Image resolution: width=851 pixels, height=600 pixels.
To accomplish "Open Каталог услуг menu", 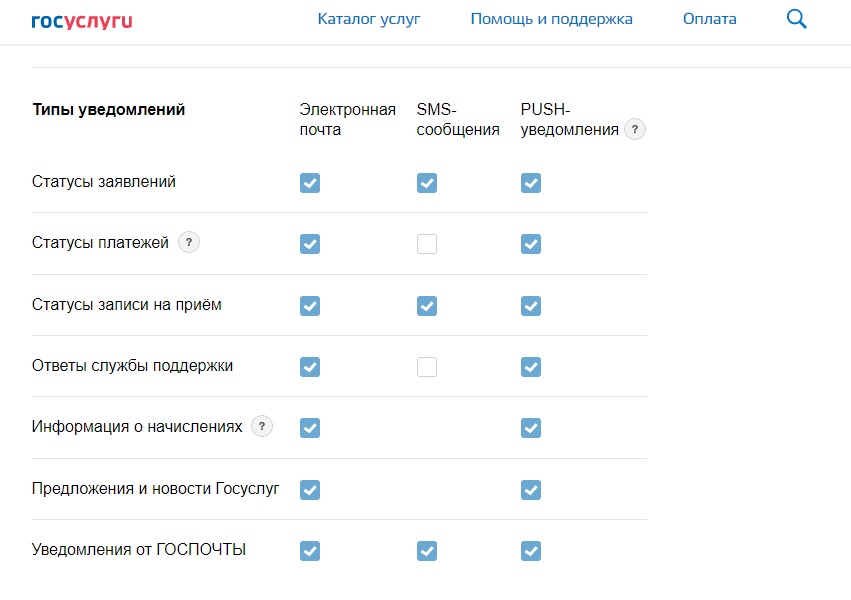I will [369, 19].
